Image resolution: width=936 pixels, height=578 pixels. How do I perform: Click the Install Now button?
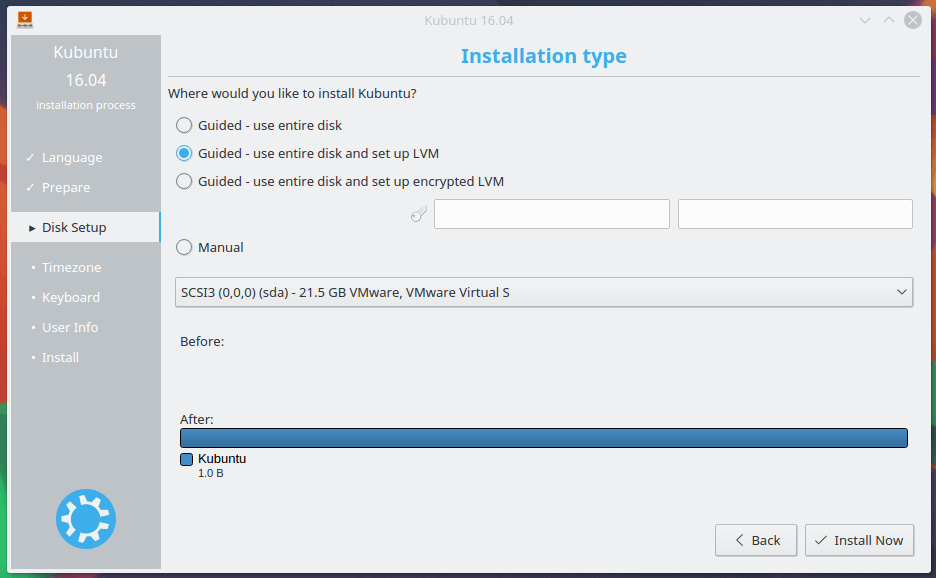[859, 540]
